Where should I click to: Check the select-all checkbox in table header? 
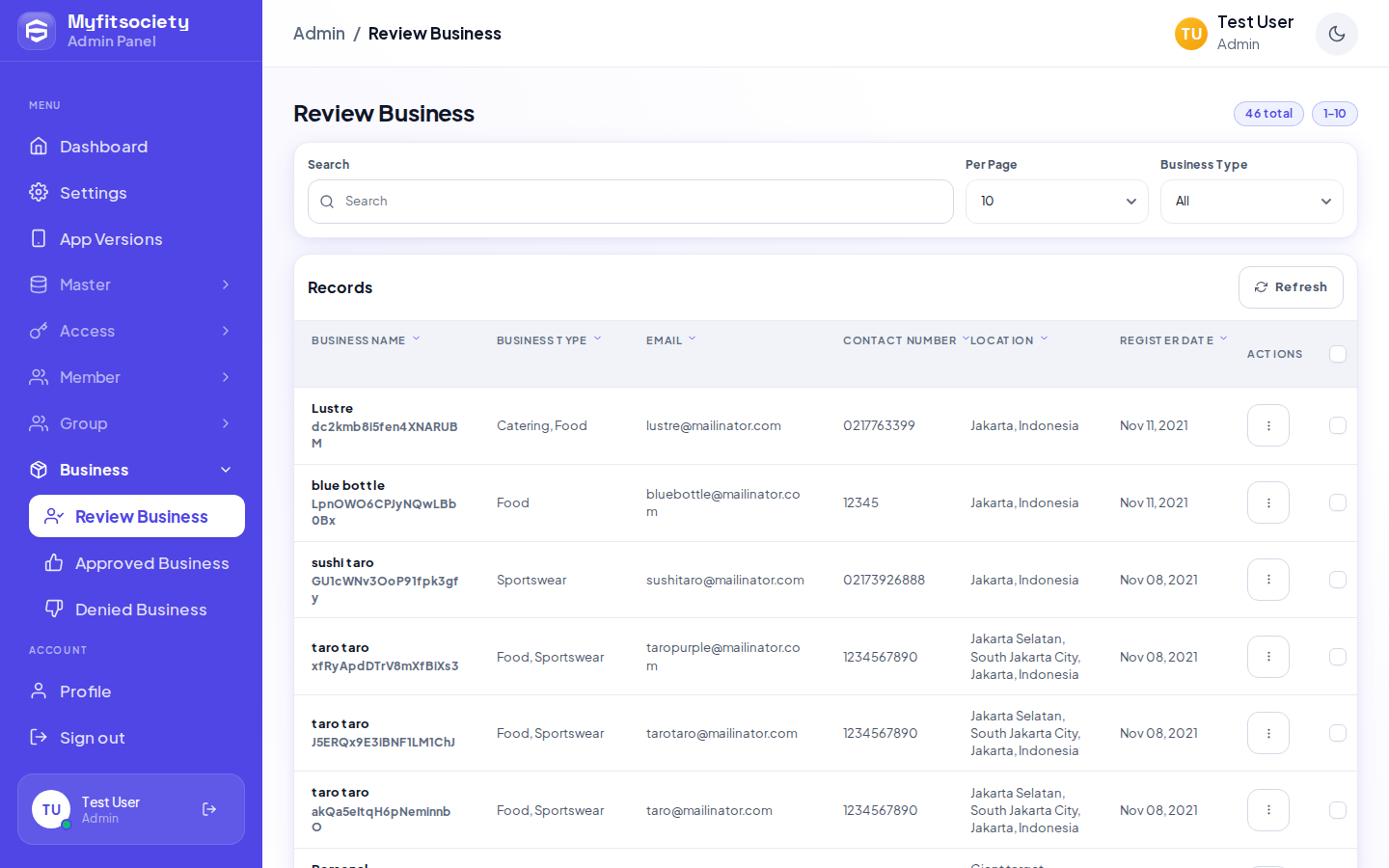[1338, 354]
